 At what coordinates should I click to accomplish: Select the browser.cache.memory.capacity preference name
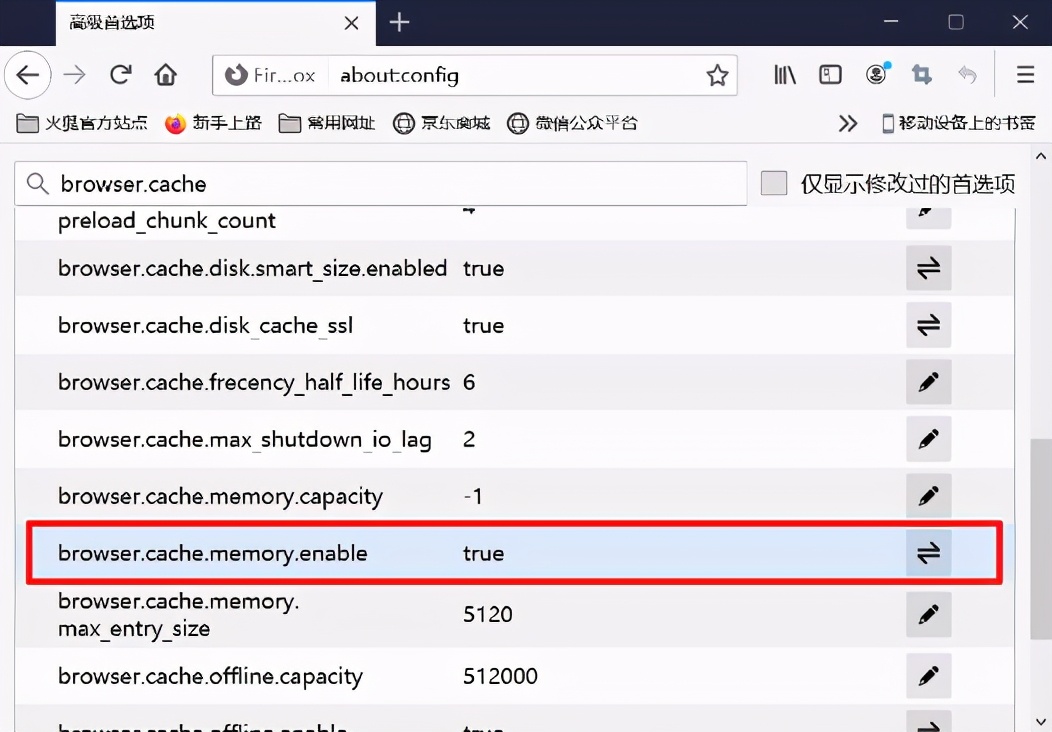220,497
